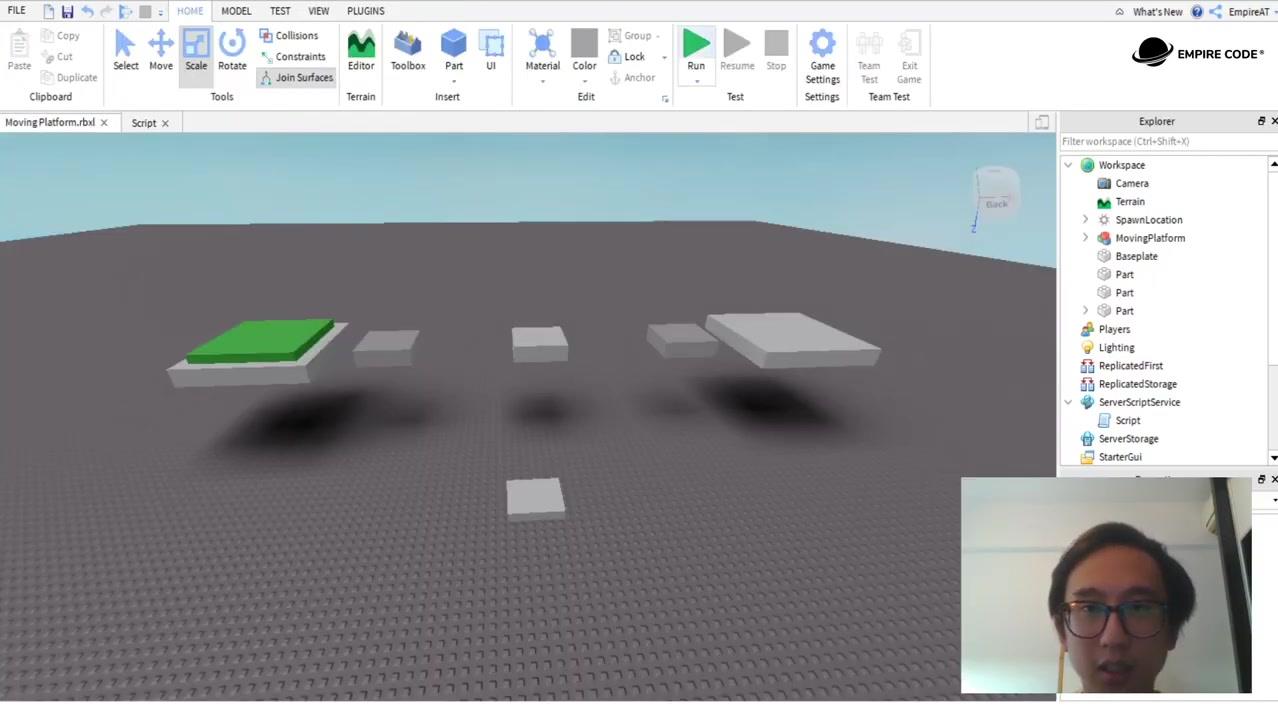Screen dimensions: 1278x720
Task: Activate the Rotate tool
Action: pyautogui.click(x=232, y=50)
